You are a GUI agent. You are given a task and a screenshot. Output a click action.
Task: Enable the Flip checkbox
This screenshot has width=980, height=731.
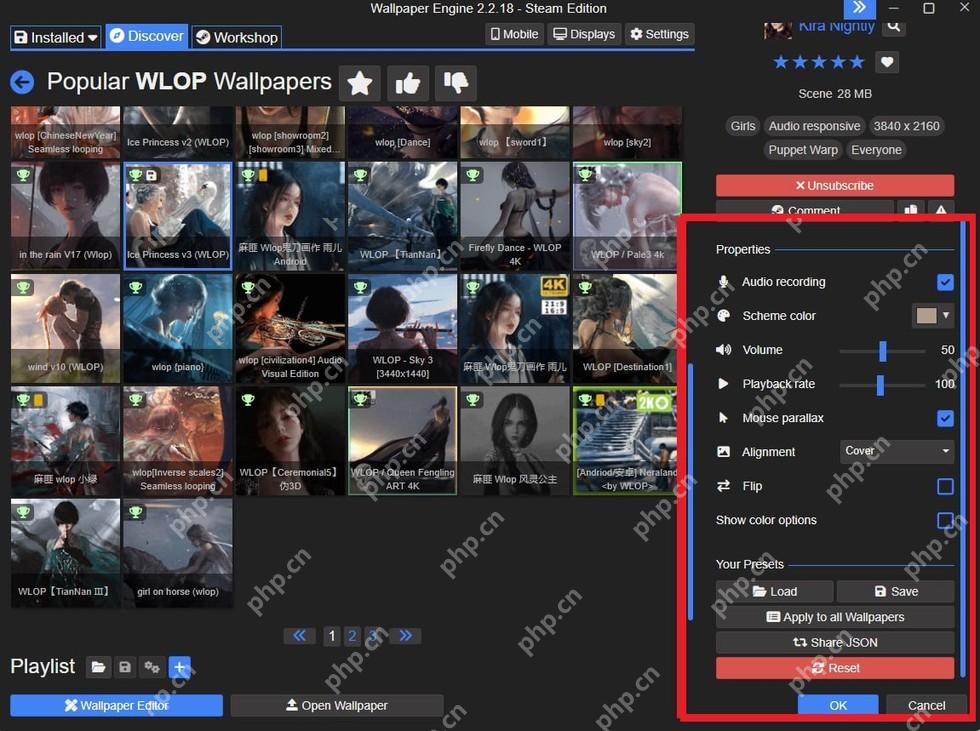pos(945,486)
